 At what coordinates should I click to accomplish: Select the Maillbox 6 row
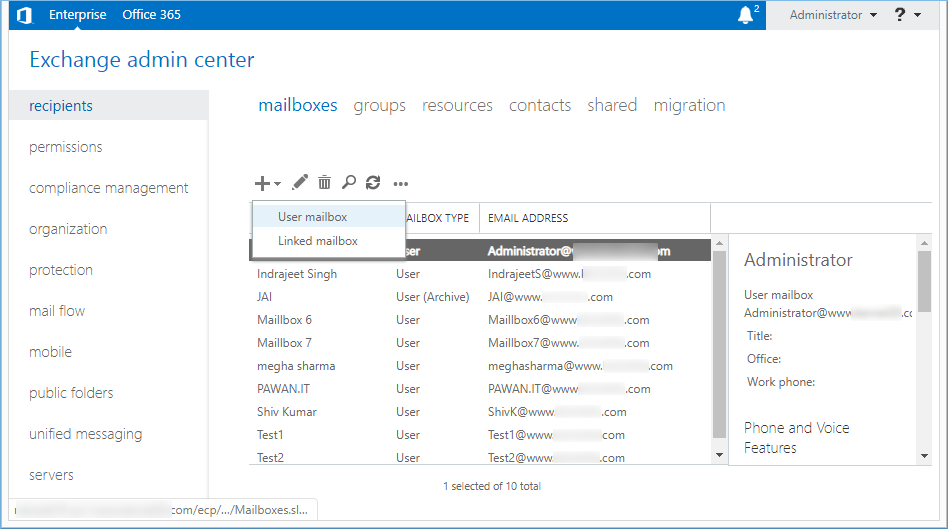pos(480,320)
